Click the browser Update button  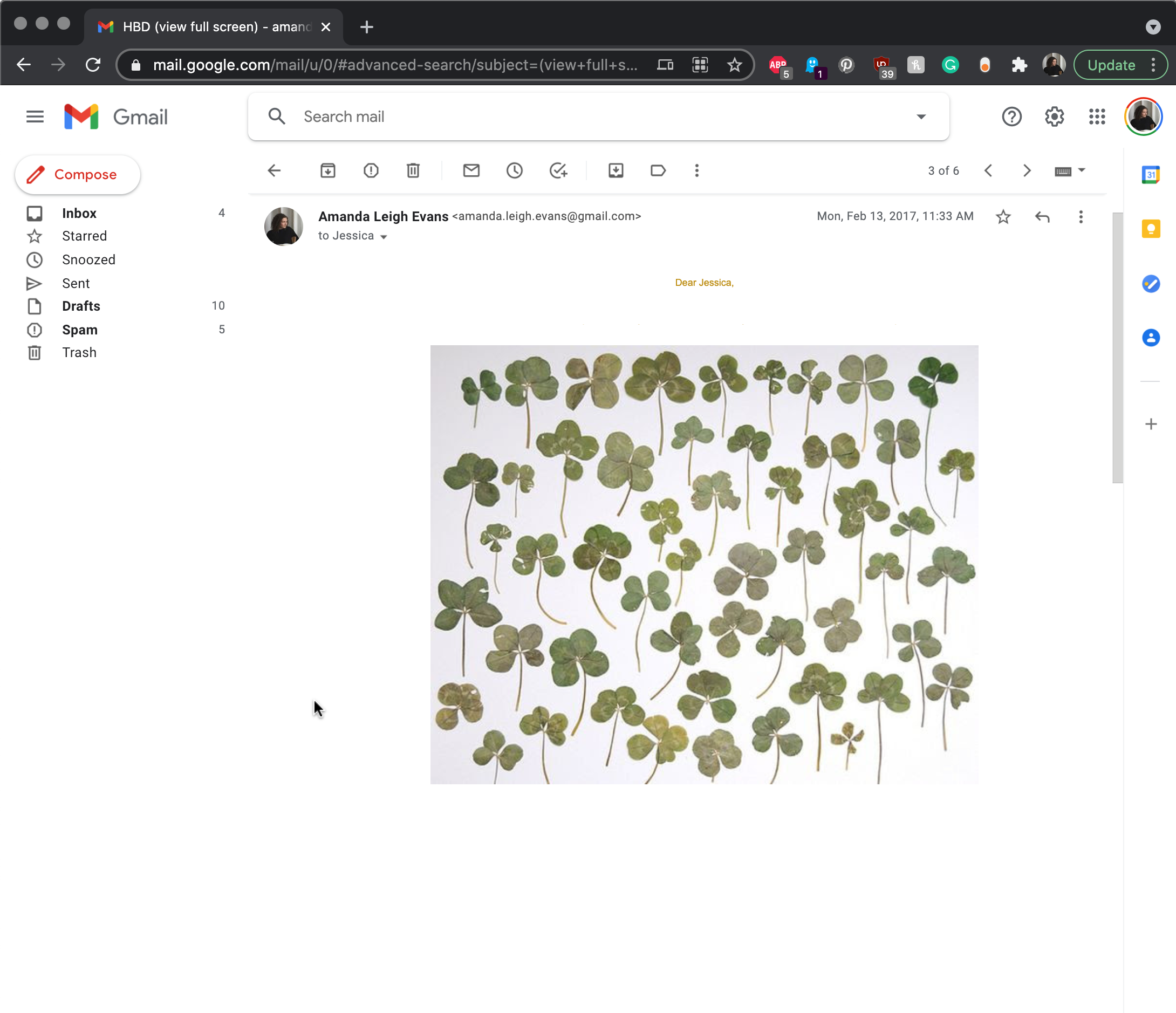[1111, 65]
